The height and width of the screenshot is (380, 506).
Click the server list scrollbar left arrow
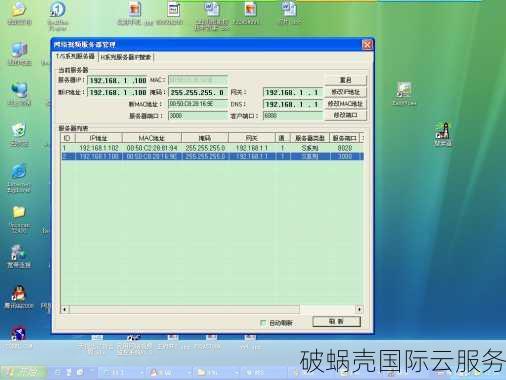tap(64, 309)
